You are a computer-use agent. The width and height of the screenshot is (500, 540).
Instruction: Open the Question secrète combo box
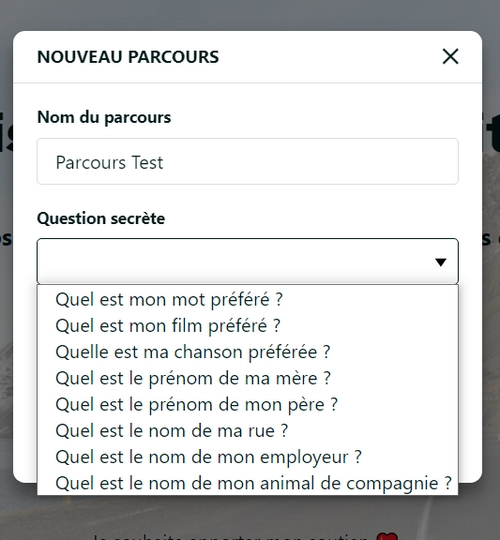(x=248, y=261)
